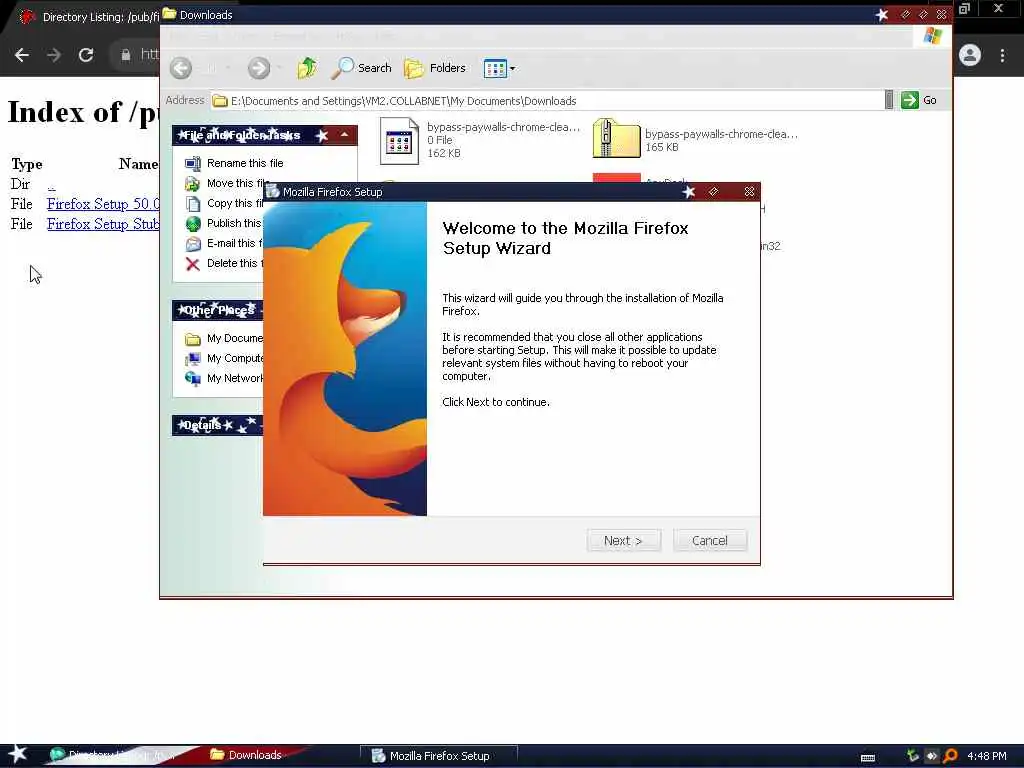The height and width of the screenshot is (768, 1024).
Task: Open Search in the Downloads toolbar
Action: point(361,68)
